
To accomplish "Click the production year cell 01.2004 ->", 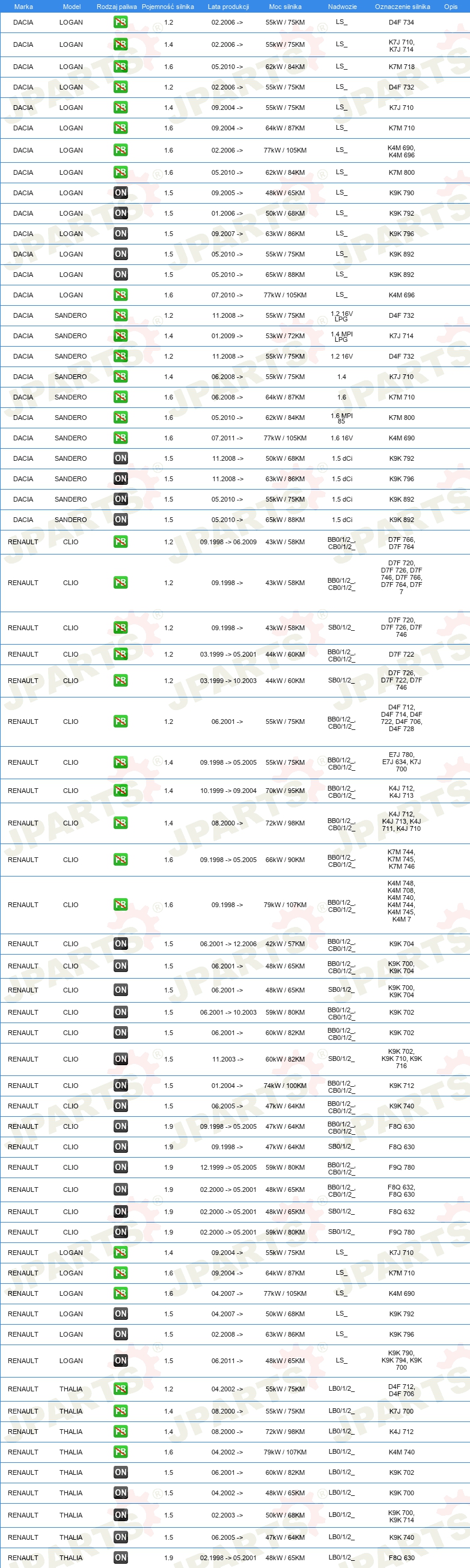I will click(227, 1086).
